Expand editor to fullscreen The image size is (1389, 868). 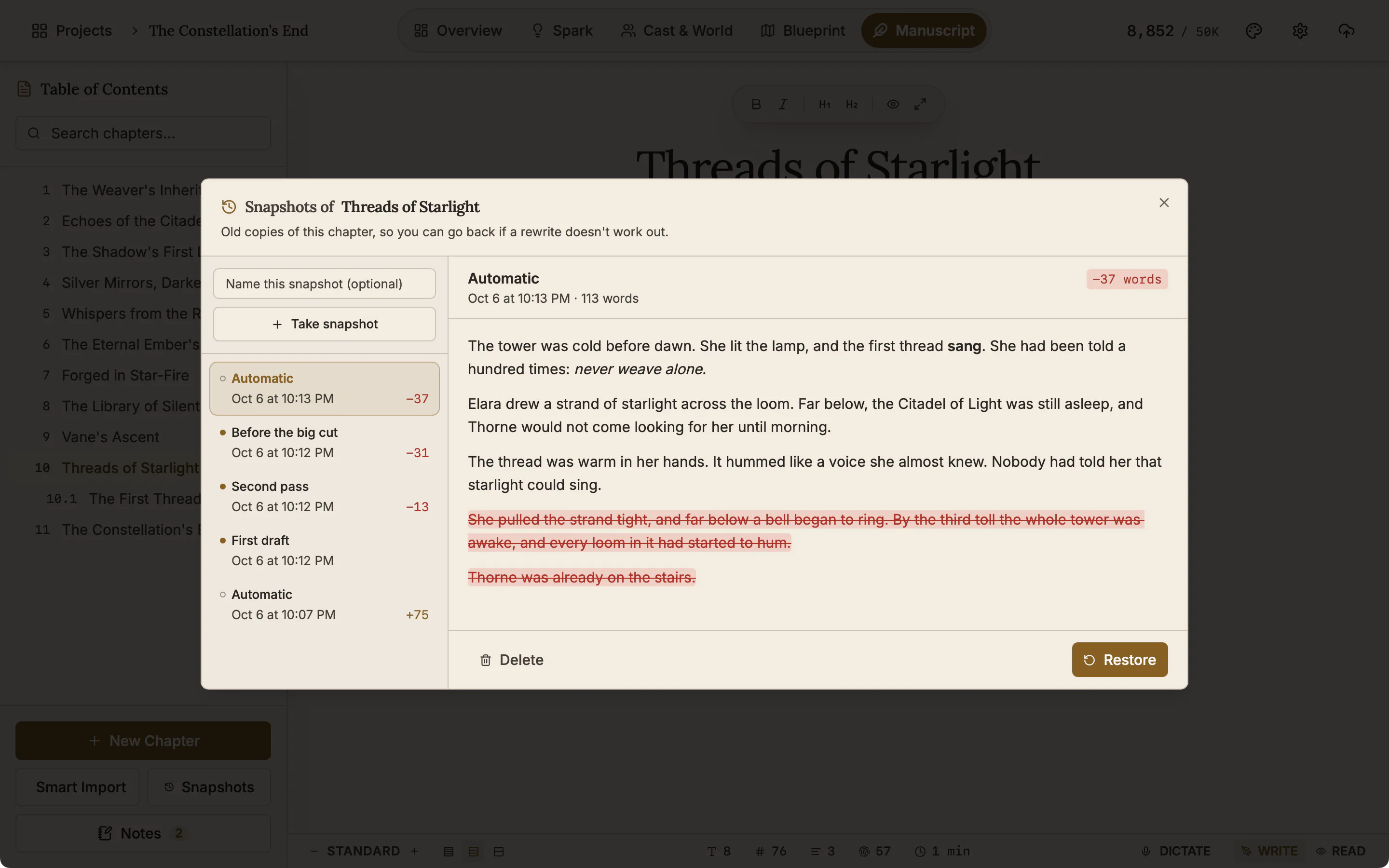tap(920, 105)
